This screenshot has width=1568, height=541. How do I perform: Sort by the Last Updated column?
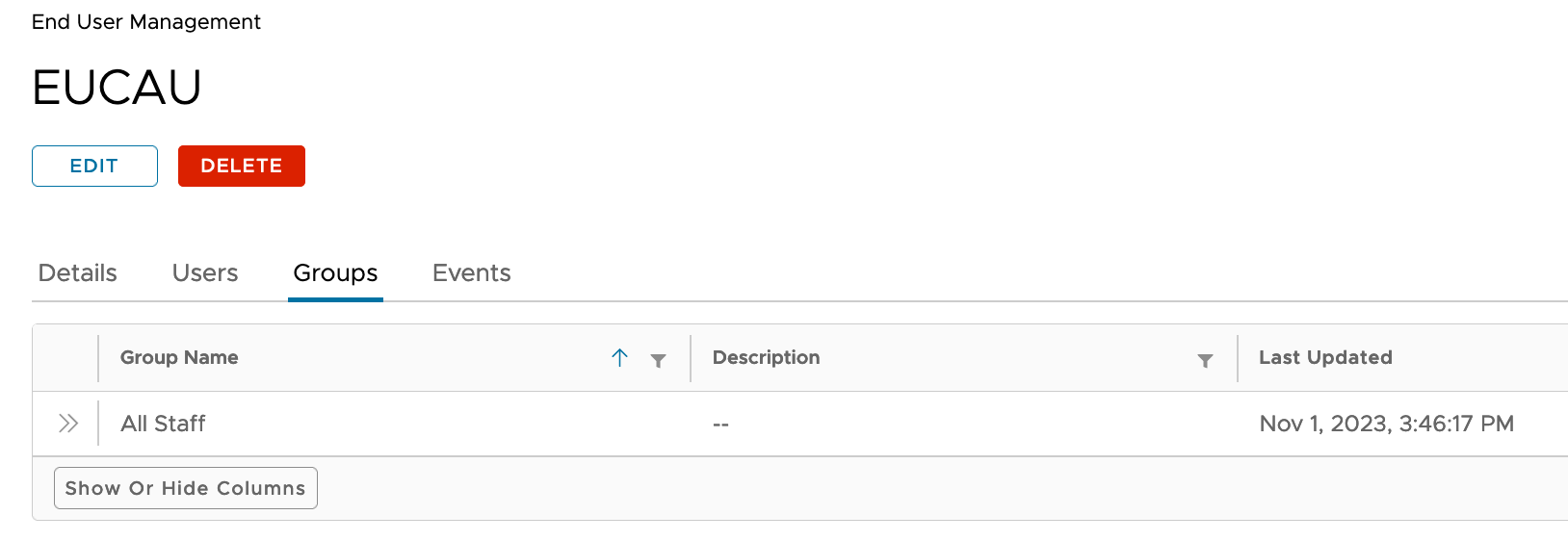(1325, 358)
